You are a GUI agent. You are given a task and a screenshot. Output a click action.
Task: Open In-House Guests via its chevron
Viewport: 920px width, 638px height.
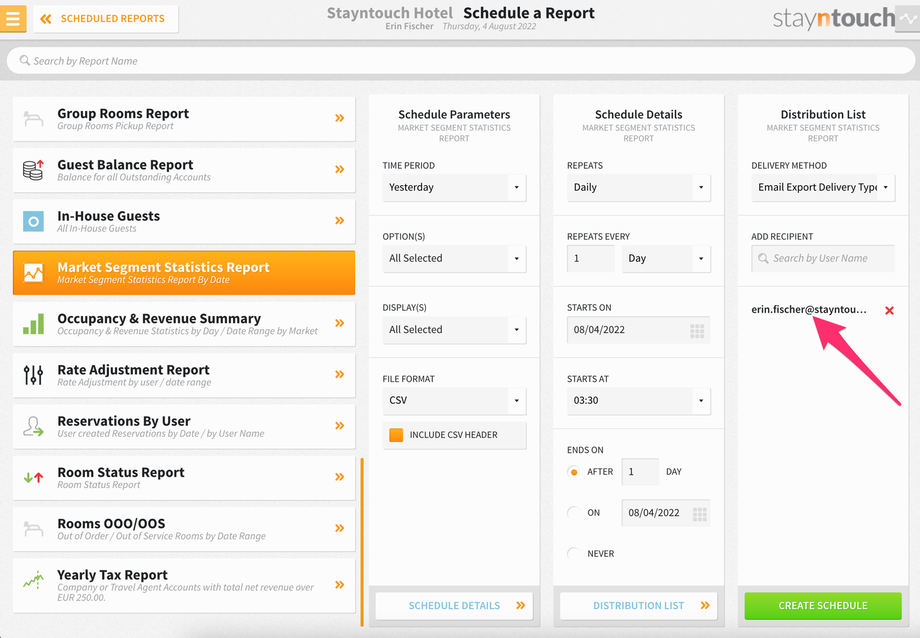click(x=339, y=220)
